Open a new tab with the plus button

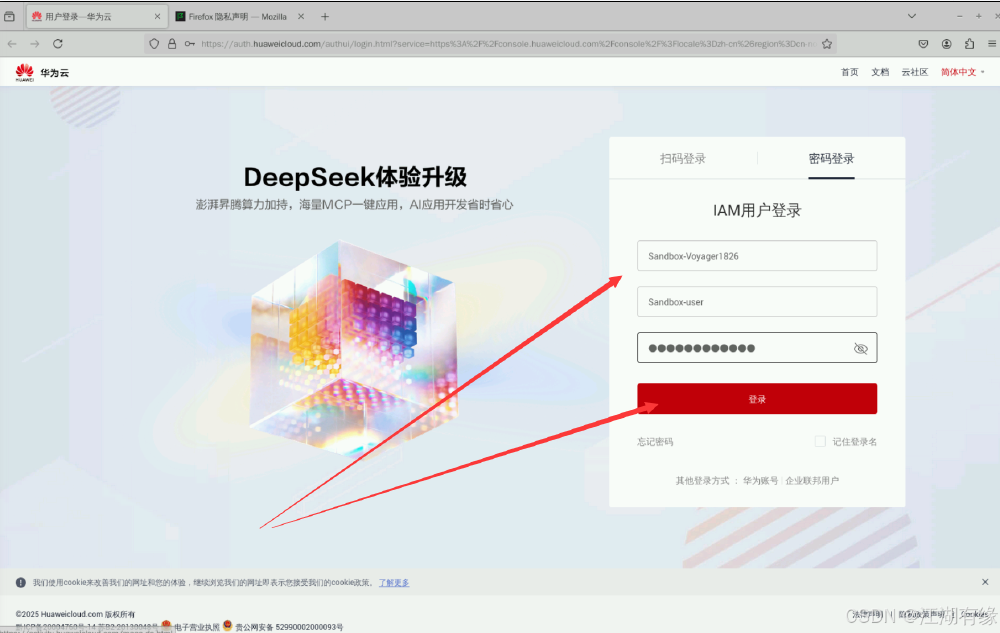(325, 17)
